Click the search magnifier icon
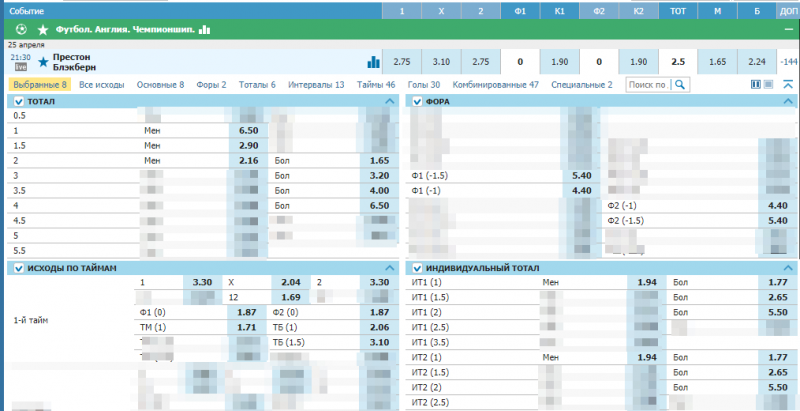Screen dimensions: 800x411 [x=679, y=85]
